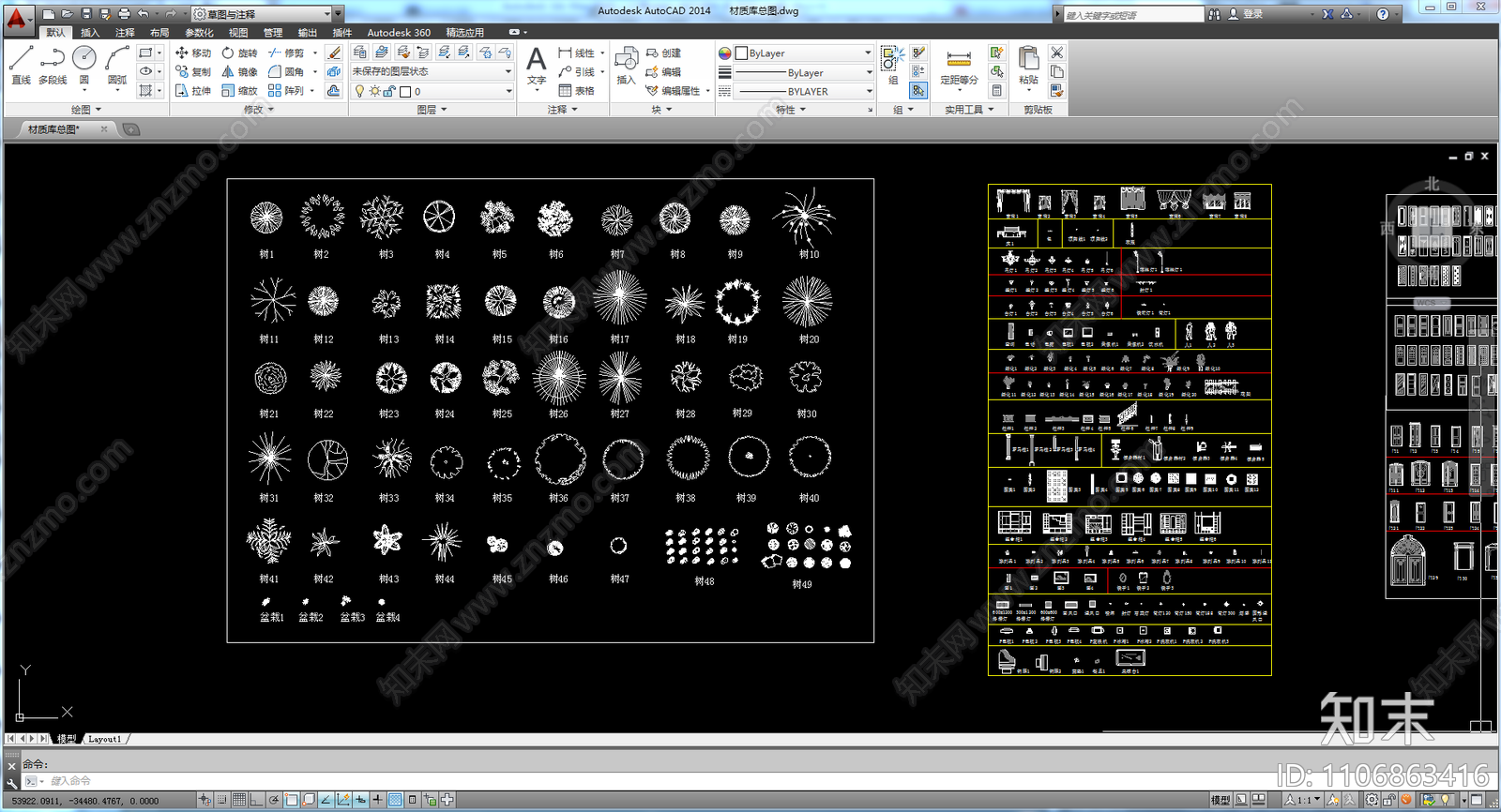Expand the Layers (图层) panel
1501x812 pixels.
[x=432, y=110]
